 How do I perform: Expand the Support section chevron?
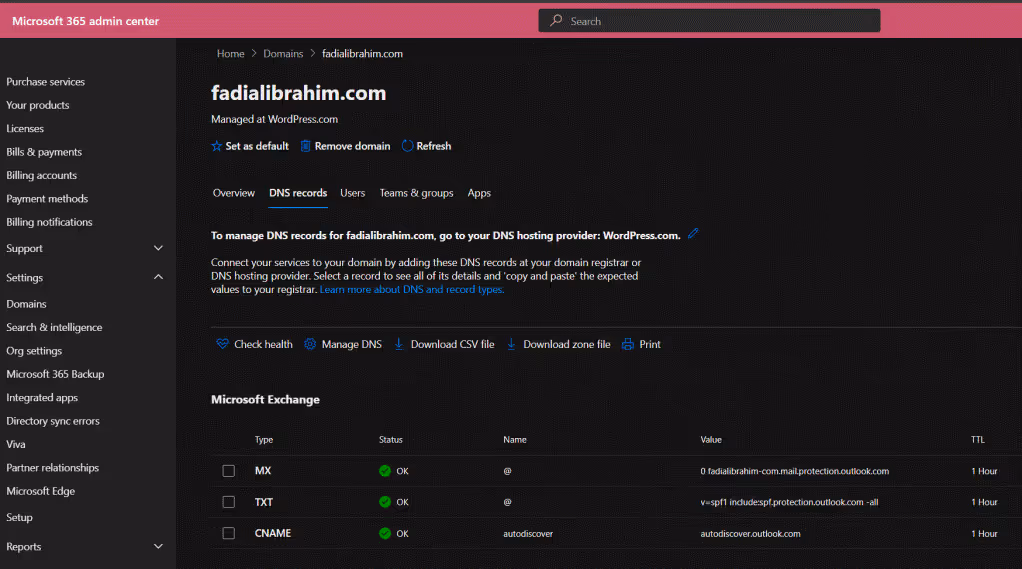pos(158,248)
